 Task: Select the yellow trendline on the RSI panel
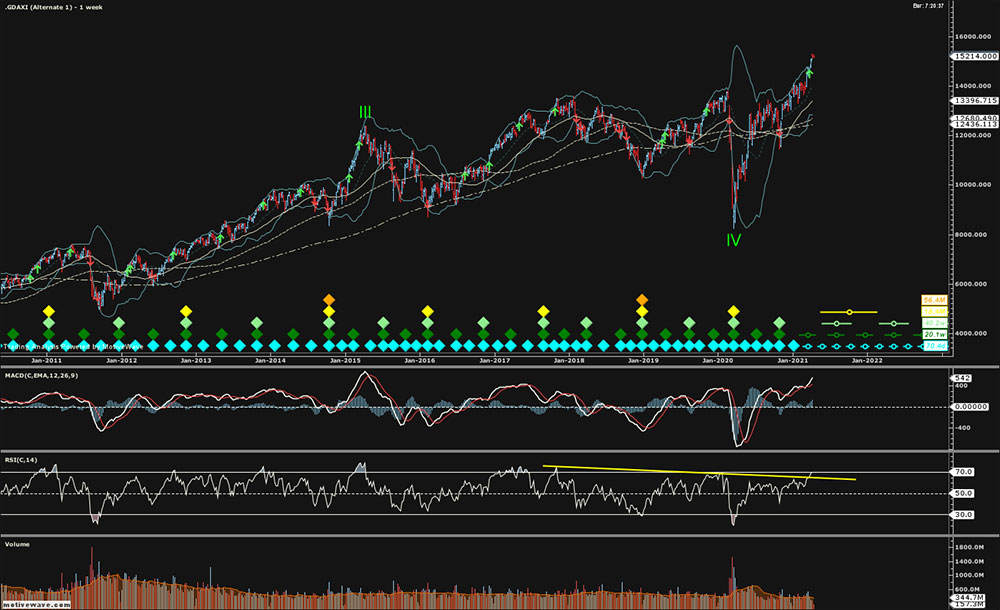point(700,473)
